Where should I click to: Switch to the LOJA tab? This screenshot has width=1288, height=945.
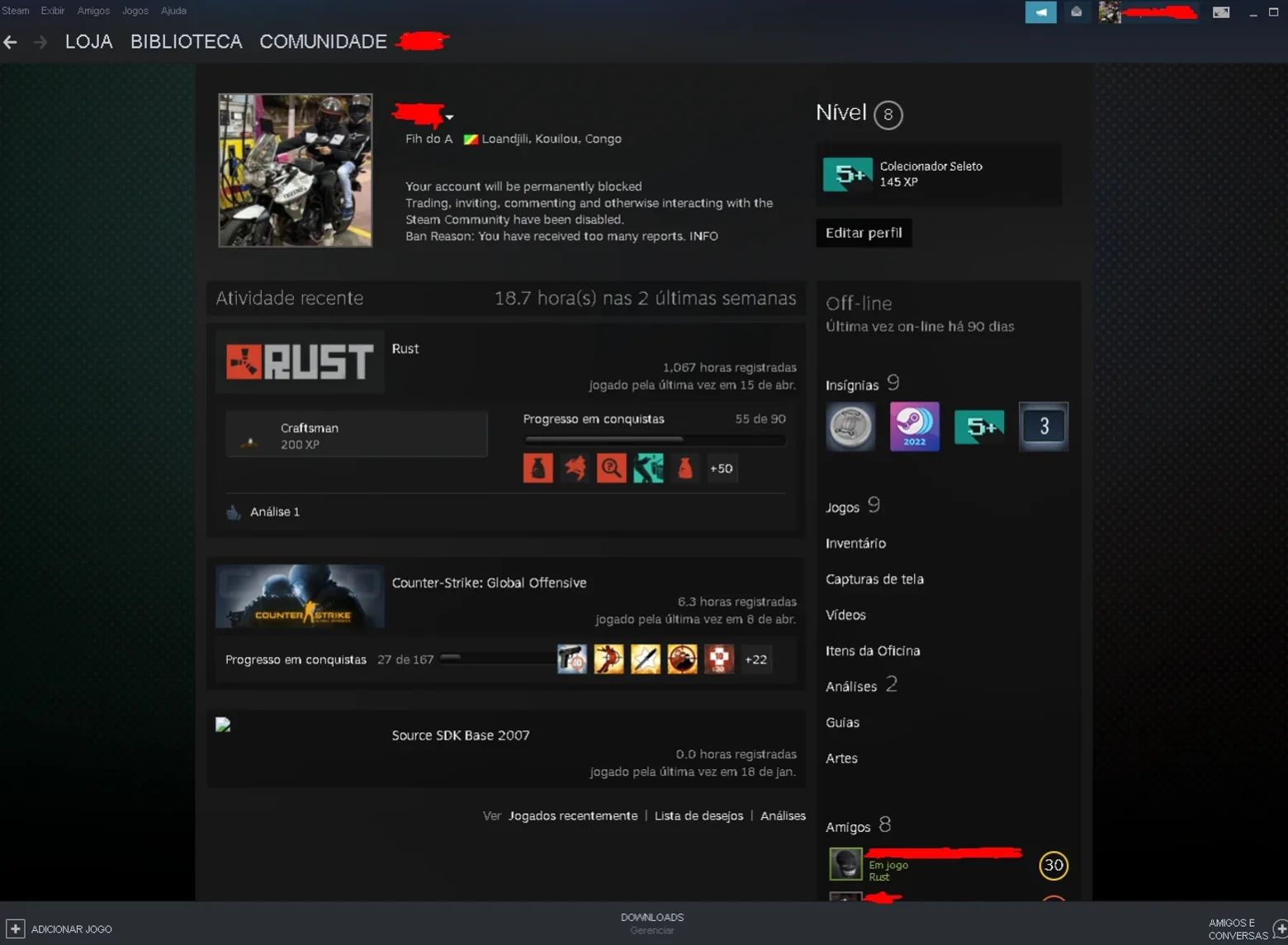89,42
